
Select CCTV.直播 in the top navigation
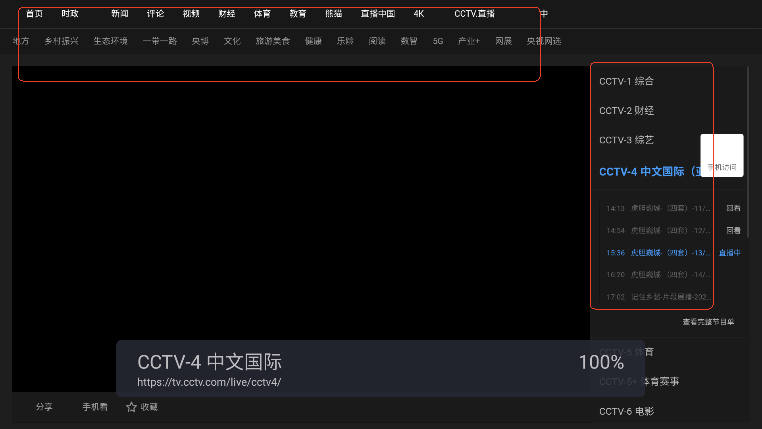click(474, 14)
